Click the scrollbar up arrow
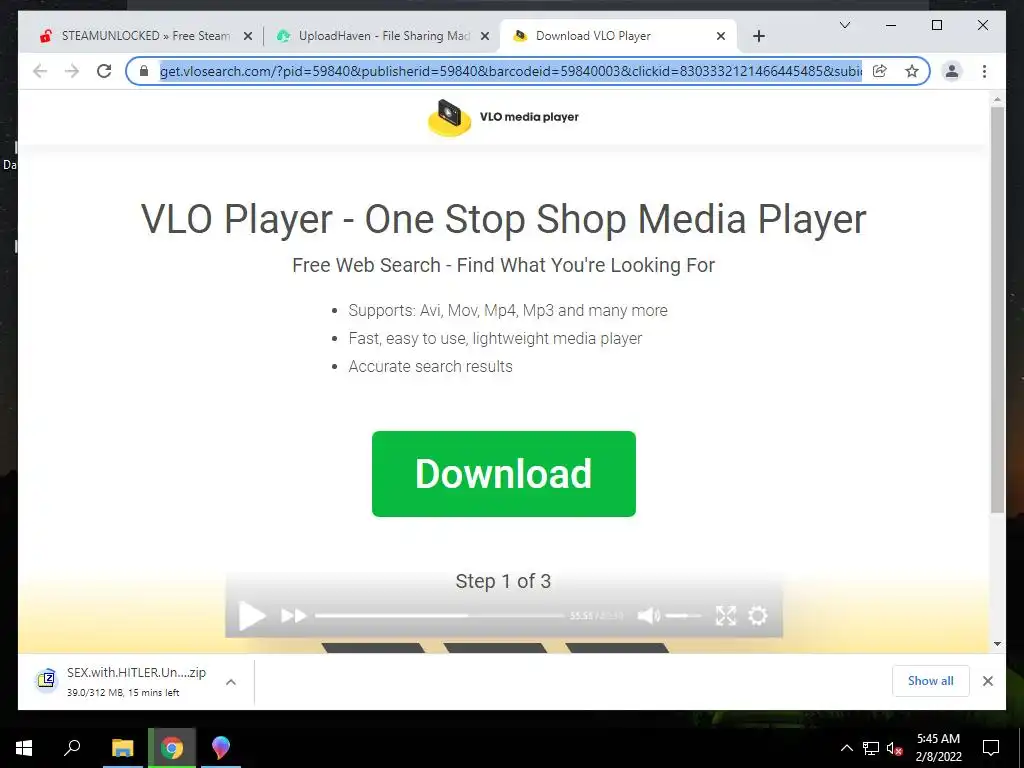The height and width of the screenshot is (768, 1024). [x=997, y=99]
